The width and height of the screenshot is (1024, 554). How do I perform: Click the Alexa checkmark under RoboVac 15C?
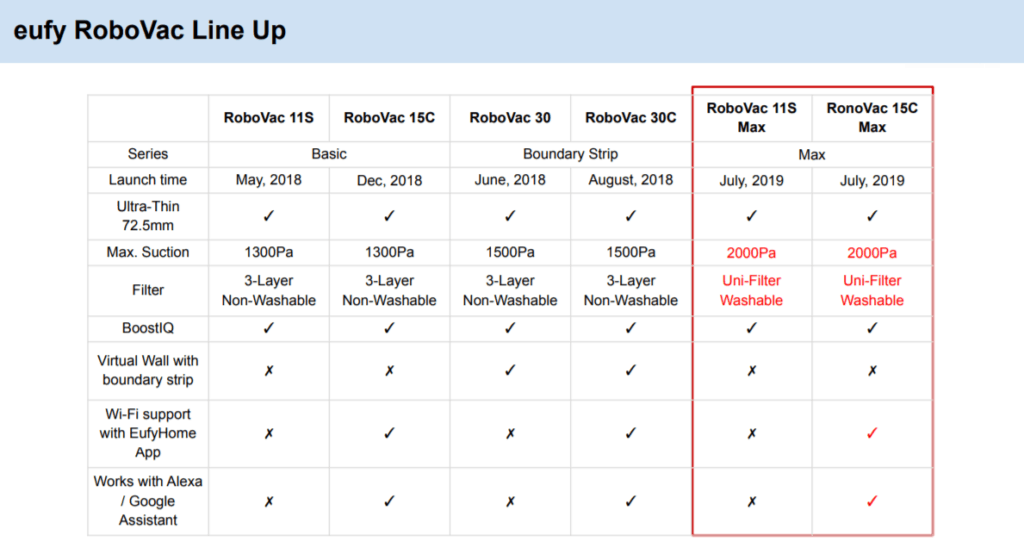tap(389, 501)
